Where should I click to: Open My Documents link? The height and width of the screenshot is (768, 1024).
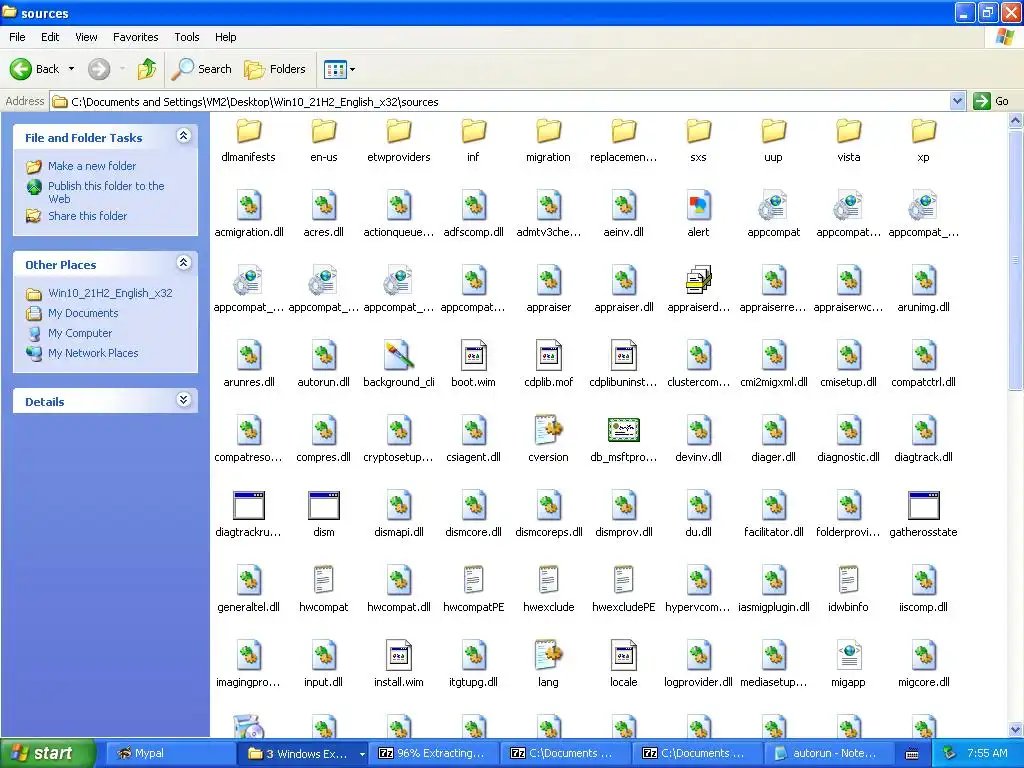point(83,313)
